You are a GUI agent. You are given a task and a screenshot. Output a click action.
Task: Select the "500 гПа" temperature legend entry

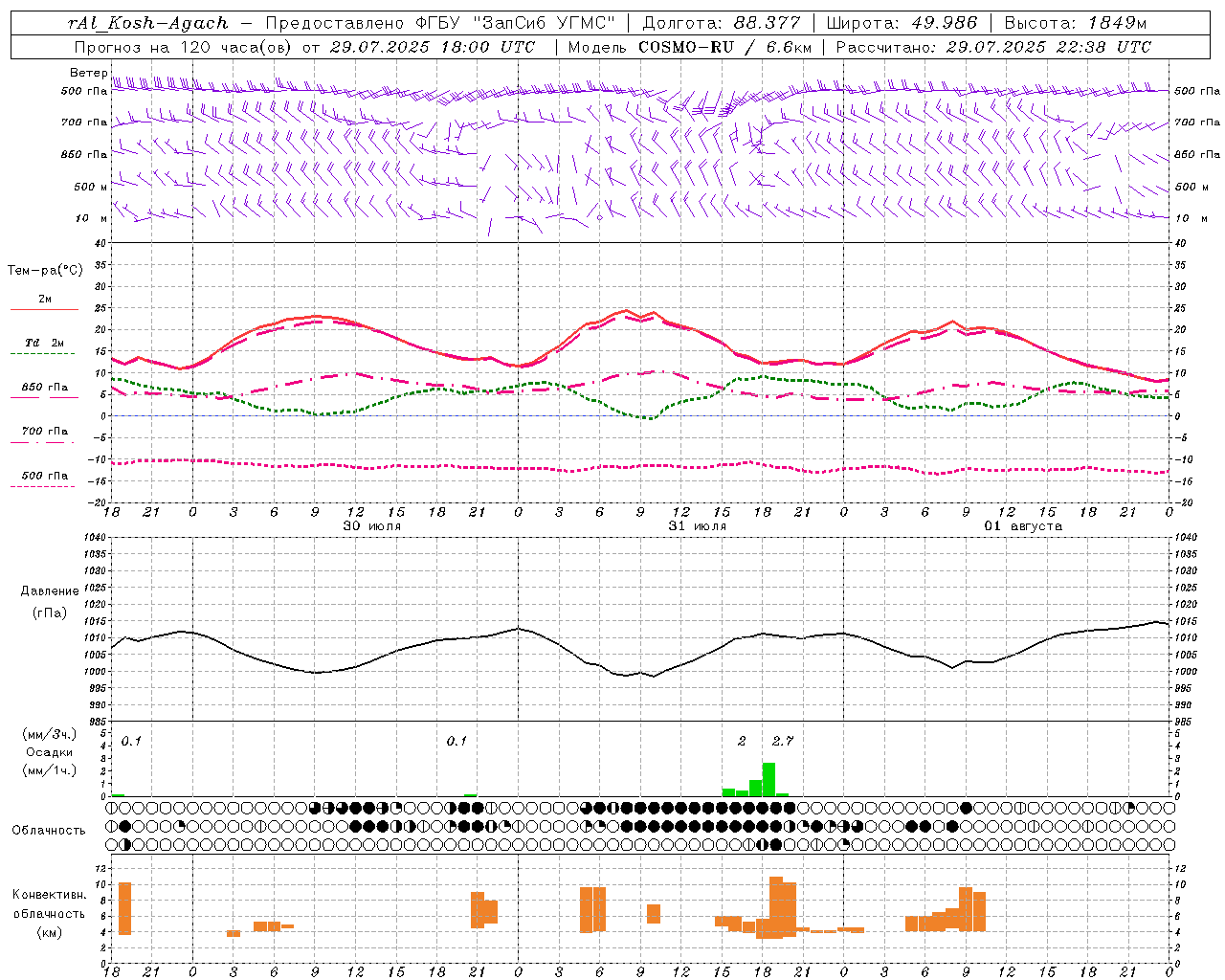pos(45,476)
